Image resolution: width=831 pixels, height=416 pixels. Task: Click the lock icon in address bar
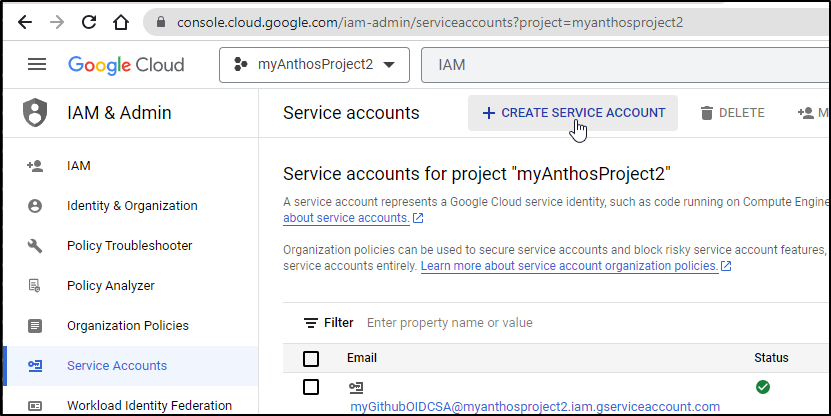pos(162,22)
